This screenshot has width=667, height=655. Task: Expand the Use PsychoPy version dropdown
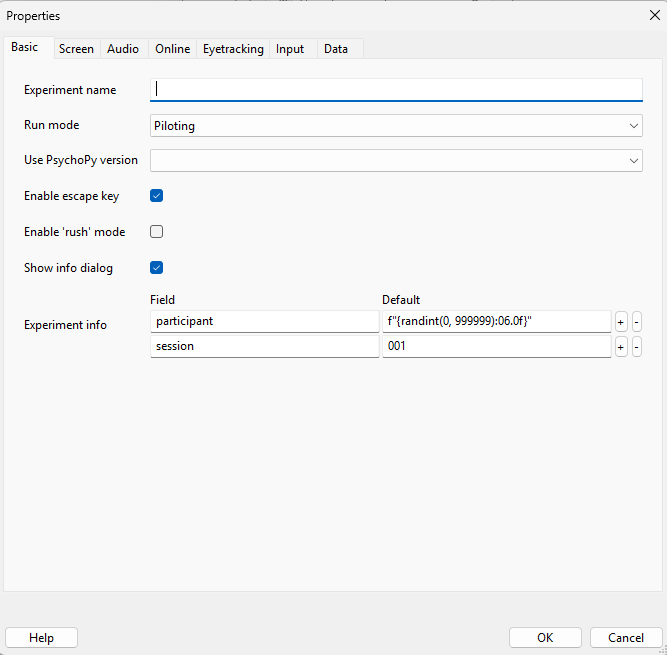click(396, 160)
